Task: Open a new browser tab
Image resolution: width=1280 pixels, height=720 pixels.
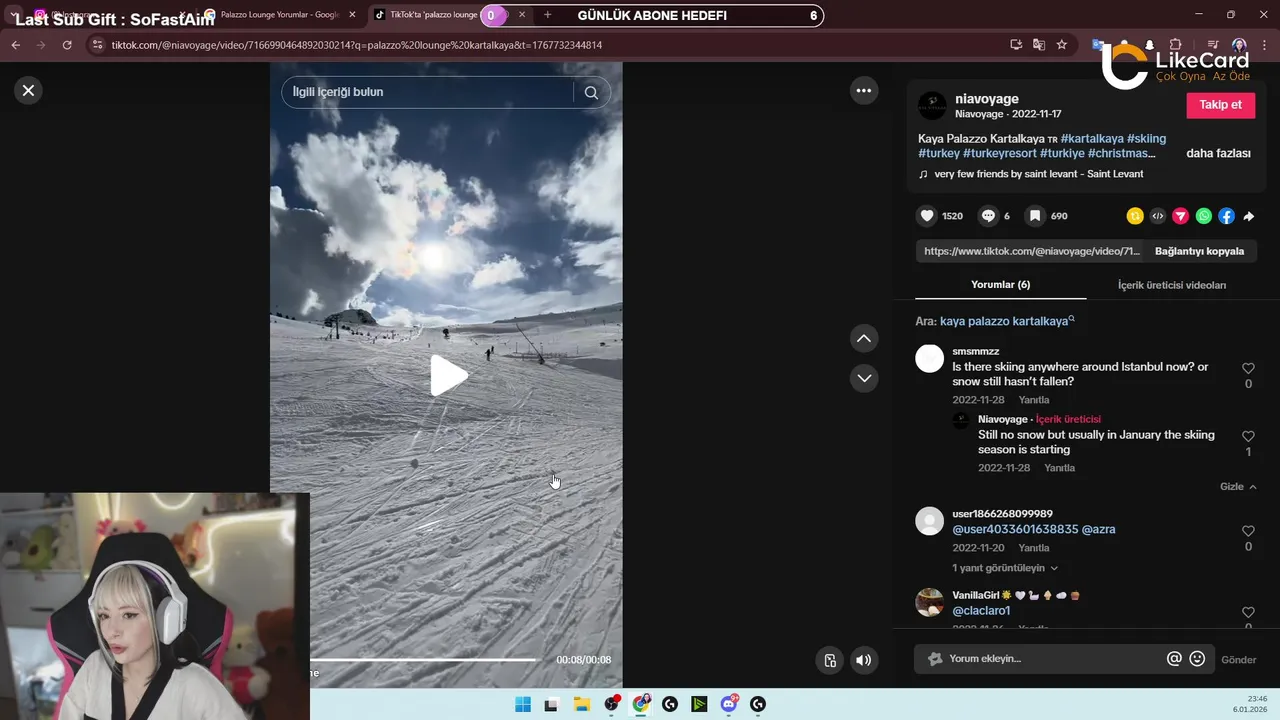Action: pyautogui.click(x=547, y=15)
